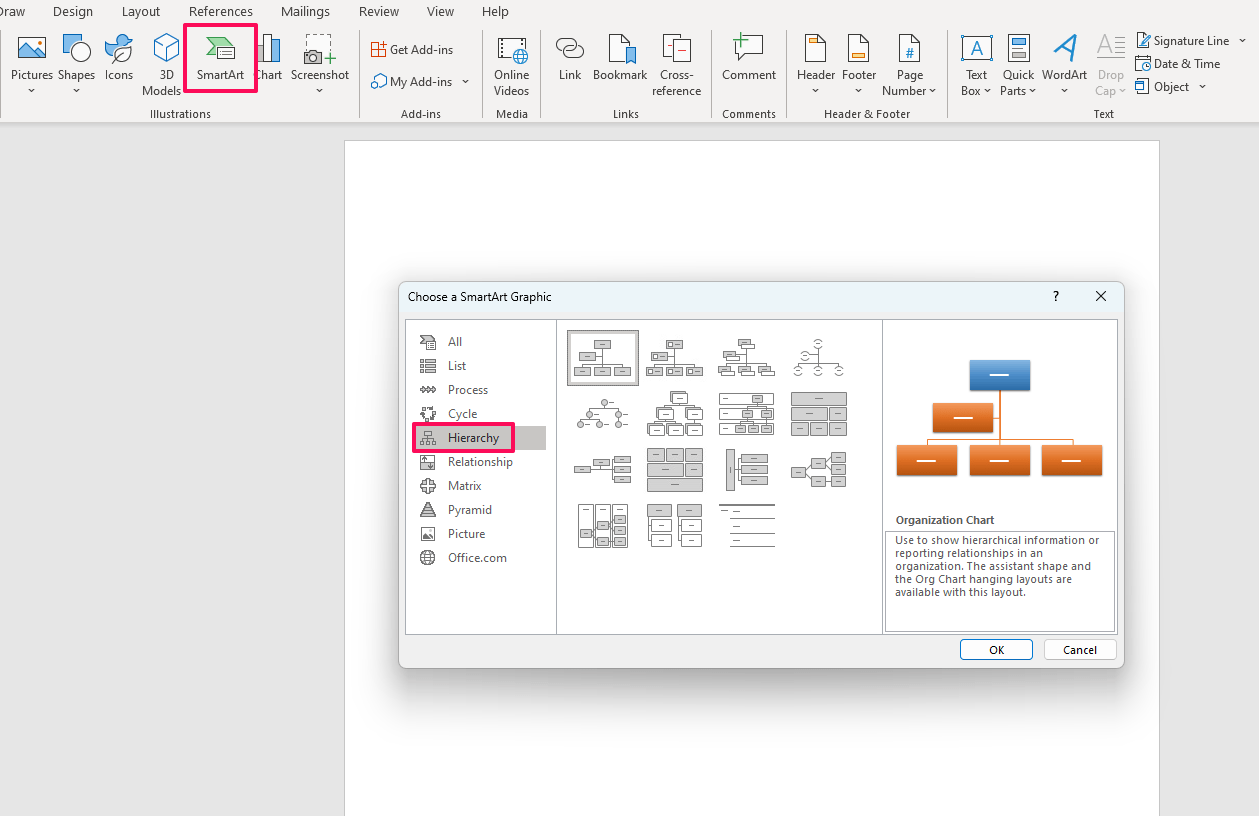Image resolution: width=1259 pixels, height=816 pixels.
Task: Insert an Online Video
Action: (x=511, y=64)
